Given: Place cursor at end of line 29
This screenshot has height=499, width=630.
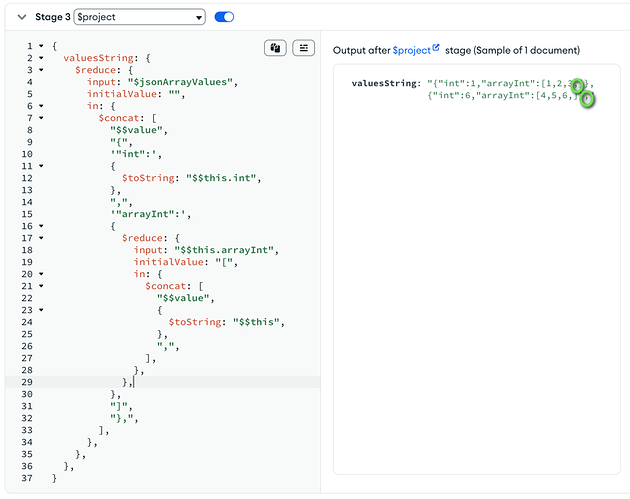Looking at the screenshot, I should coord(134,382).
